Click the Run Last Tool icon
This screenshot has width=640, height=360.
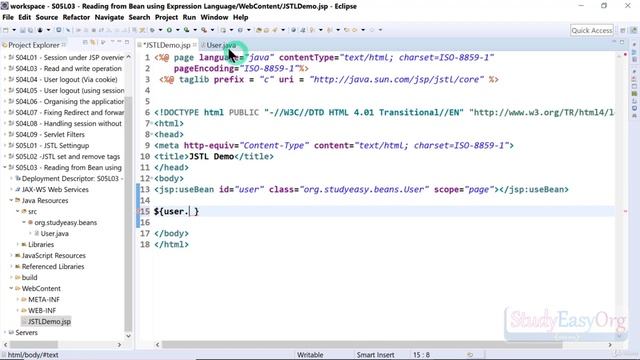point(186,30)
